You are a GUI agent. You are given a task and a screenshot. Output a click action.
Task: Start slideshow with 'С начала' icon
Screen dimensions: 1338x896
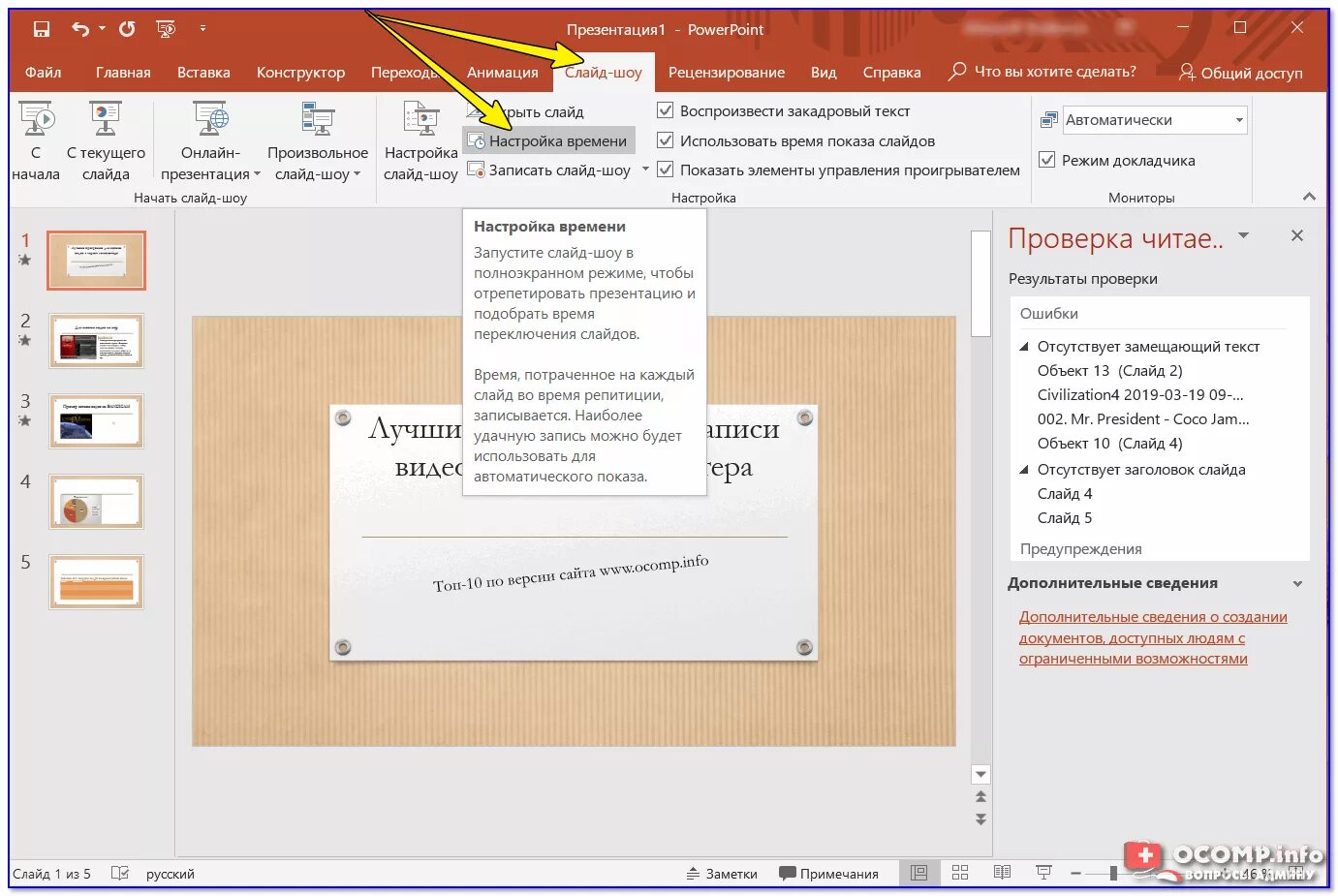pos(36,141)
